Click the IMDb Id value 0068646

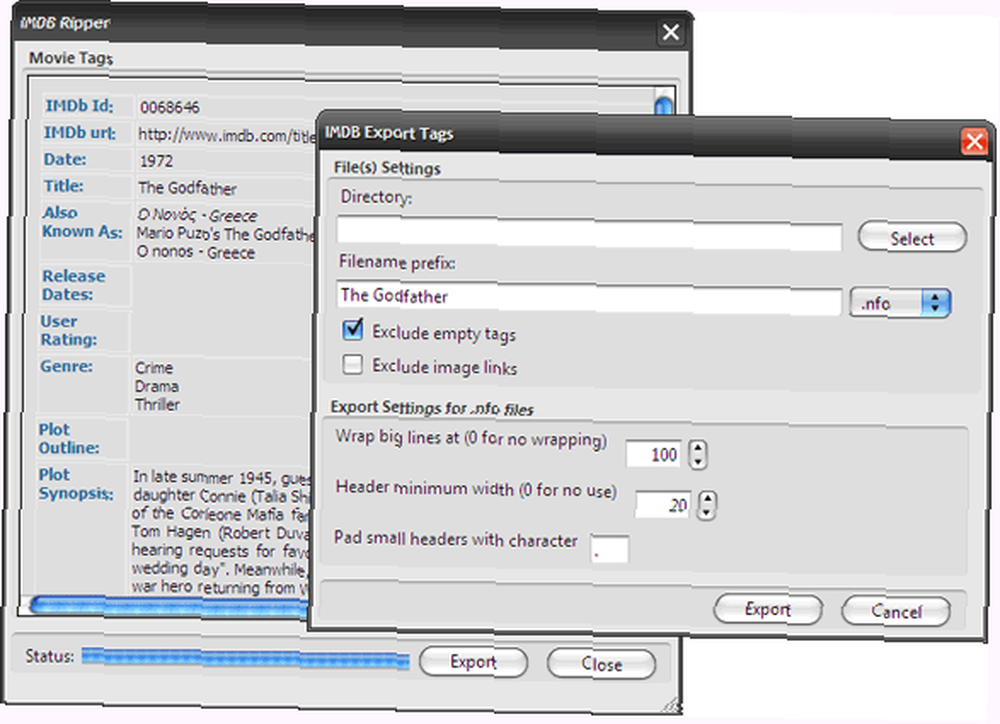pos(170,107)
